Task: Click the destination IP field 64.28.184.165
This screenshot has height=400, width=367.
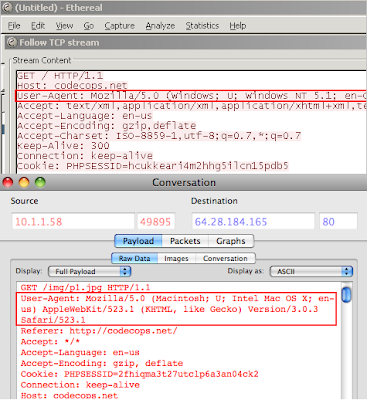Action: click(253, 222)
